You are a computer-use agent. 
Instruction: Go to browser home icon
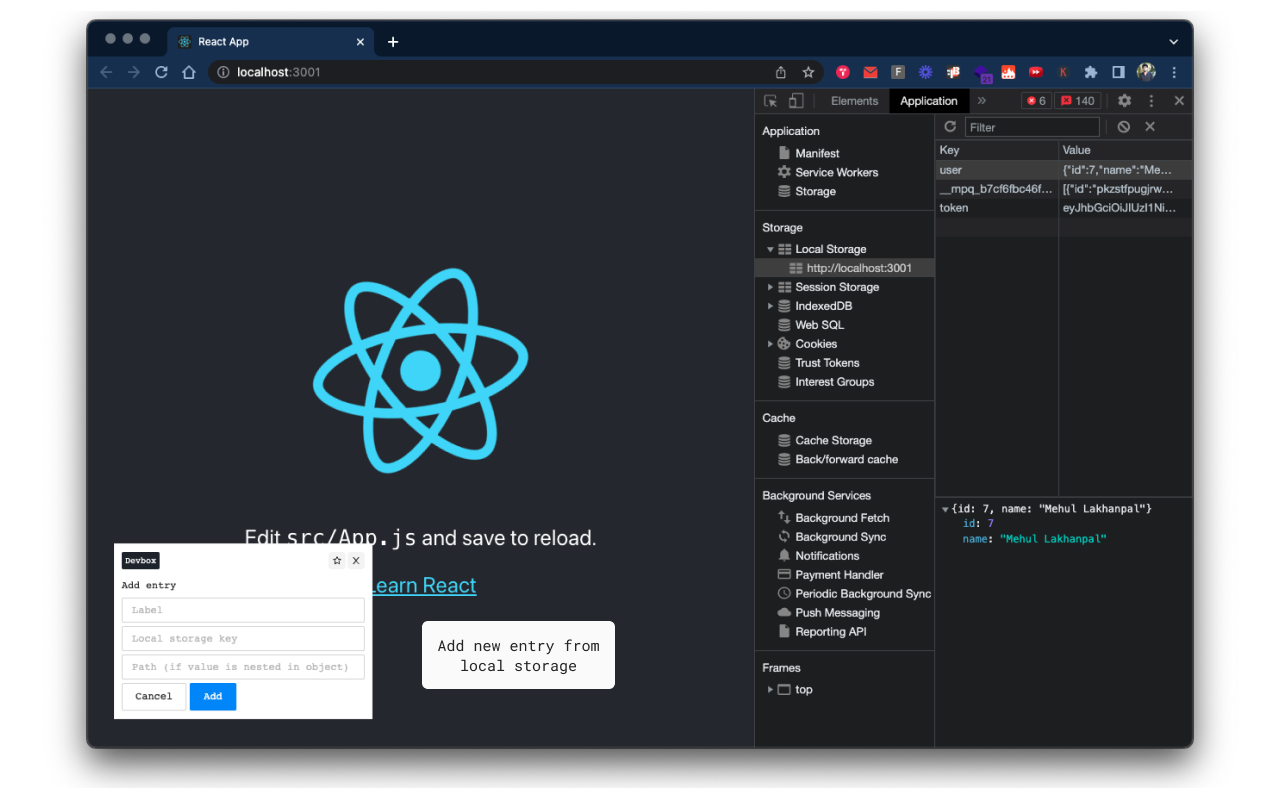189,72
